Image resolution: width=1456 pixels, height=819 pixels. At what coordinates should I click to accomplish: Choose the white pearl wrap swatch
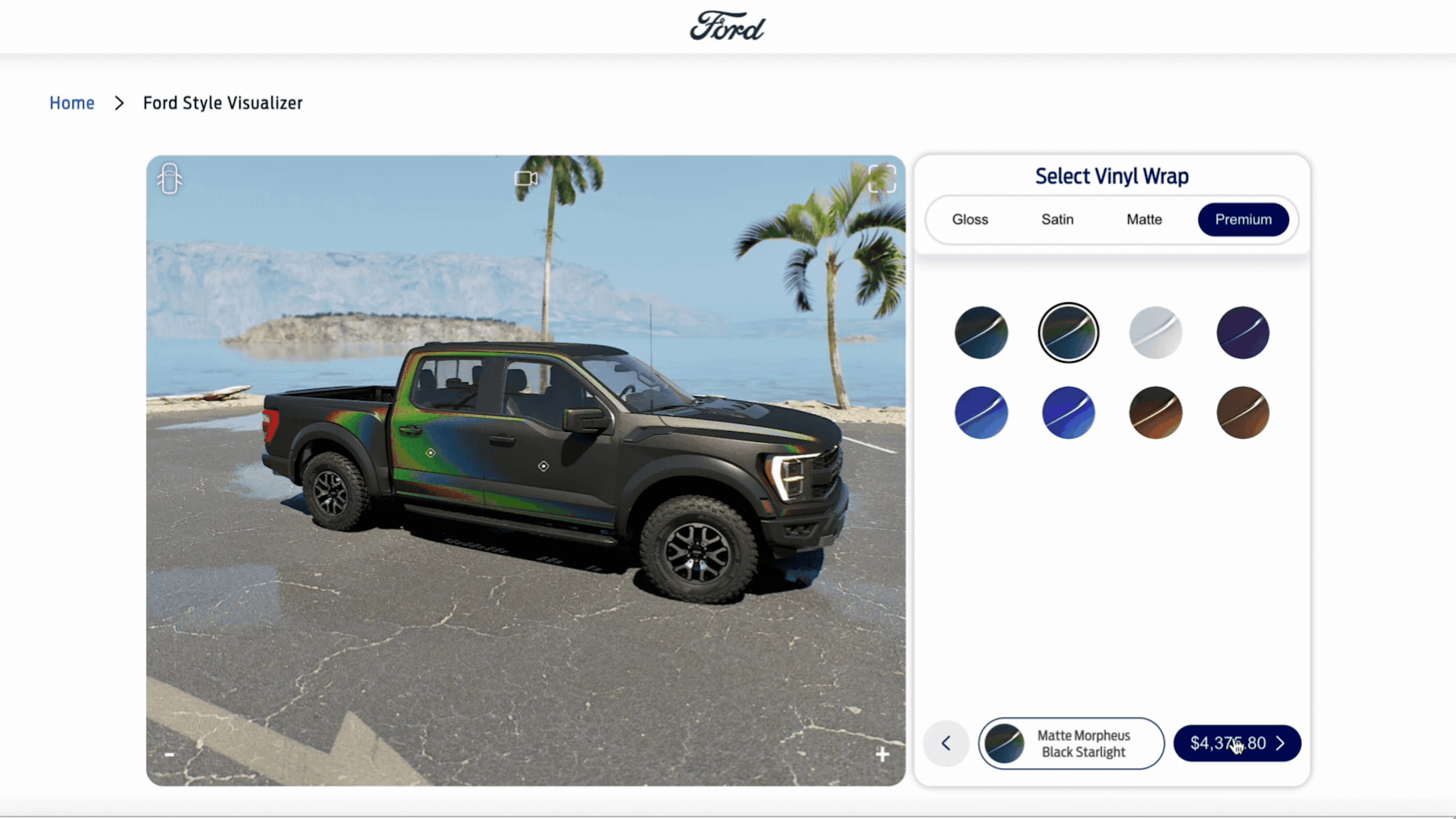click(x=1155, y=332)
